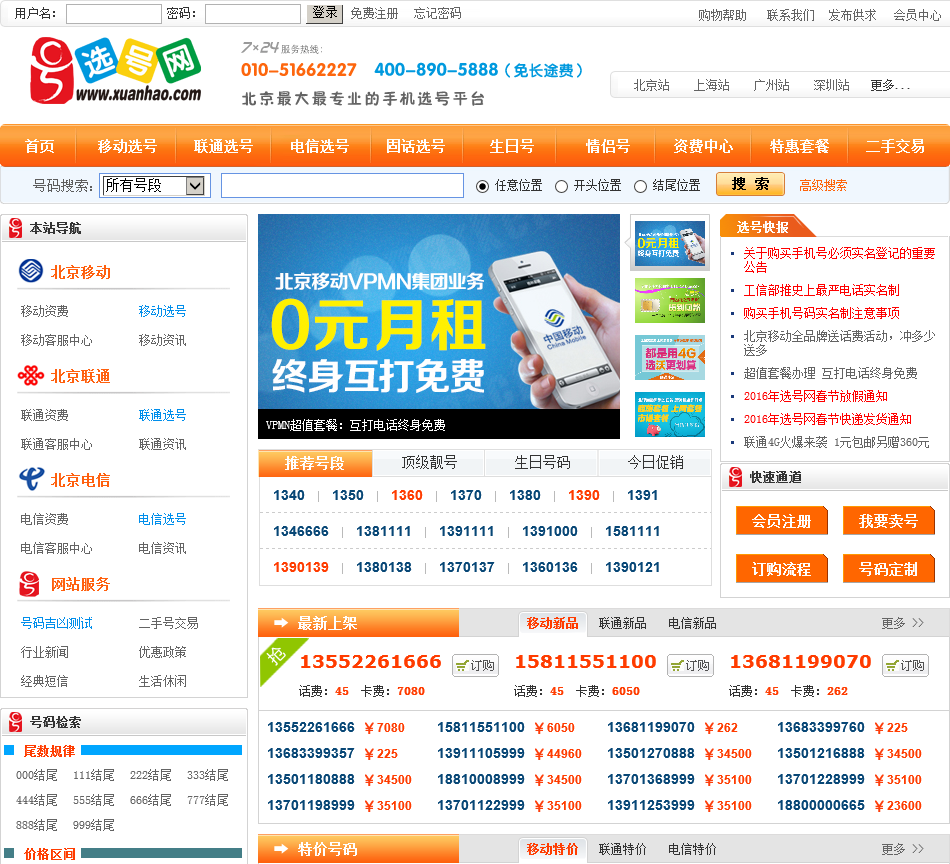Click the arrow icon beside 特价号码
The width and height of the screenshot is (950, 864).
coord(281,849)
